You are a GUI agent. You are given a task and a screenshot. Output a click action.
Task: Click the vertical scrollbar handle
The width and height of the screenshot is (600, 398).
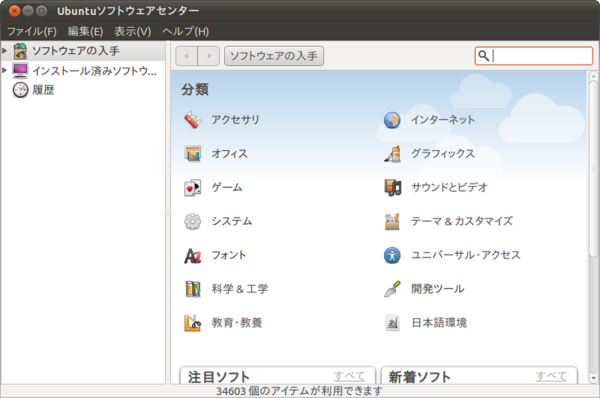tap(593, 168)
